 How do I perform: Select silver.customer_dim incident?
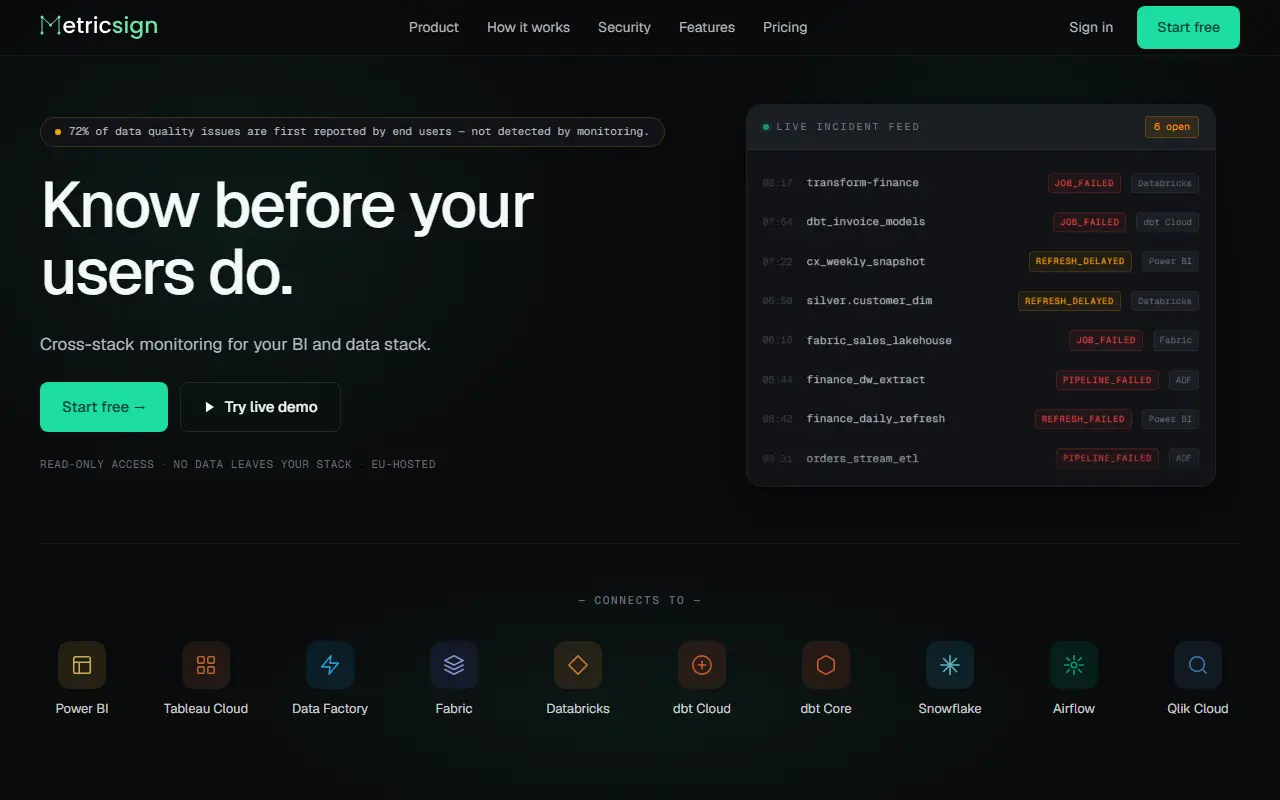[980, 301]
